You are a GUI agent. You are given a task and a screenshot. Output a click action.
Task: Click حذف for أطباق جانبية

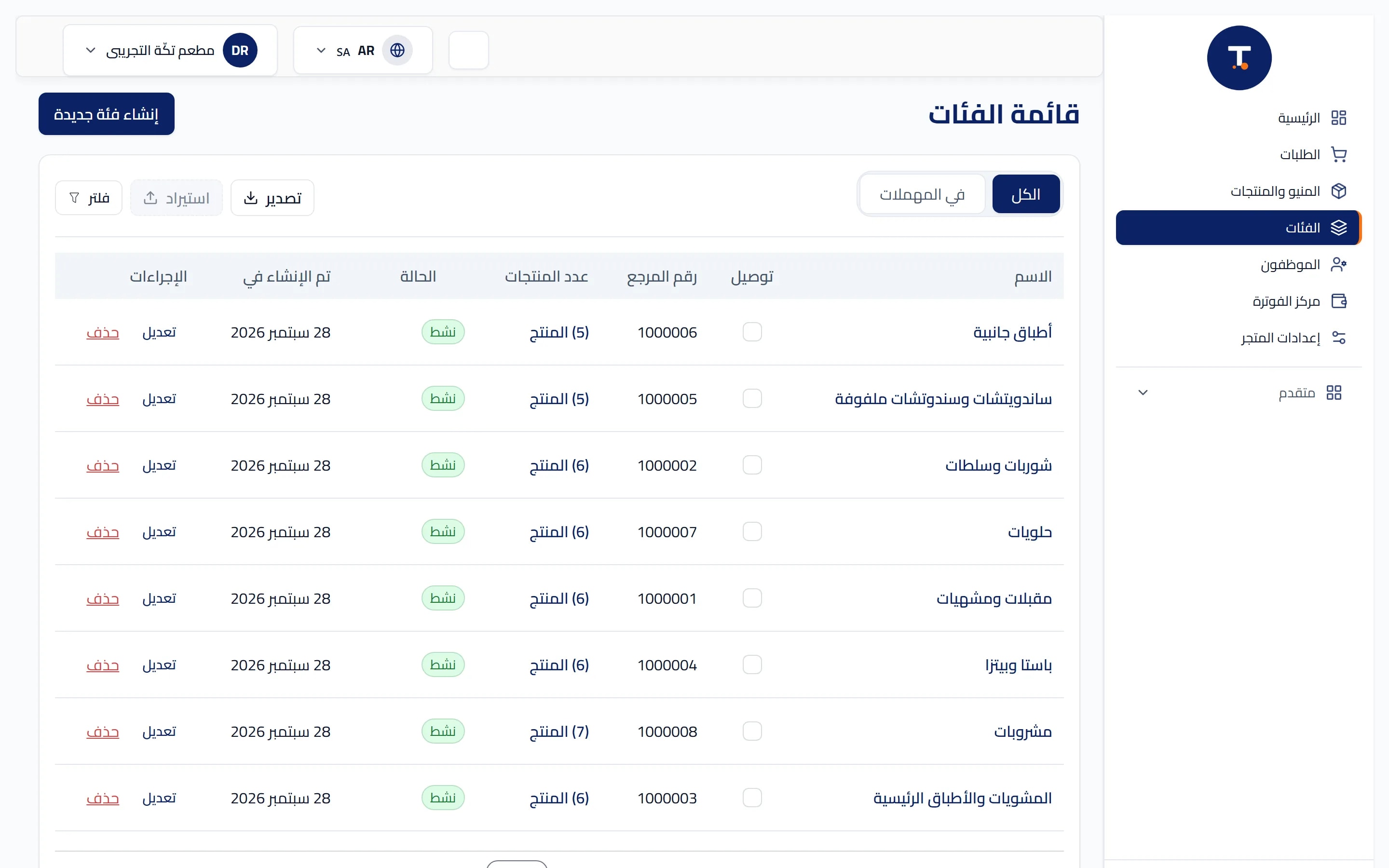(103, 332)
